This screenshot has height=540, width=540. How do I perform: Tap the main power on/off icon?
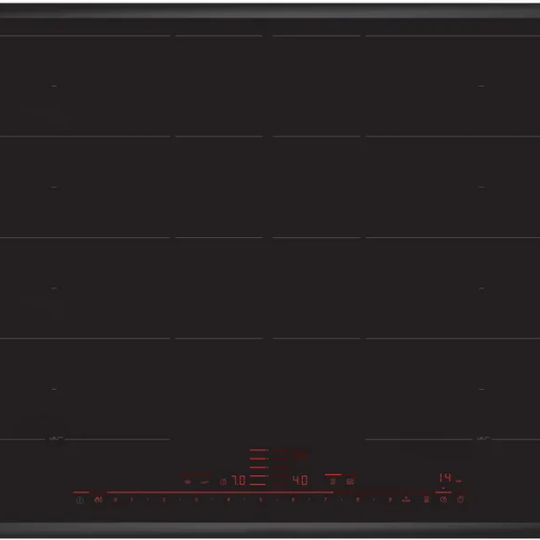tap(80, 500)
